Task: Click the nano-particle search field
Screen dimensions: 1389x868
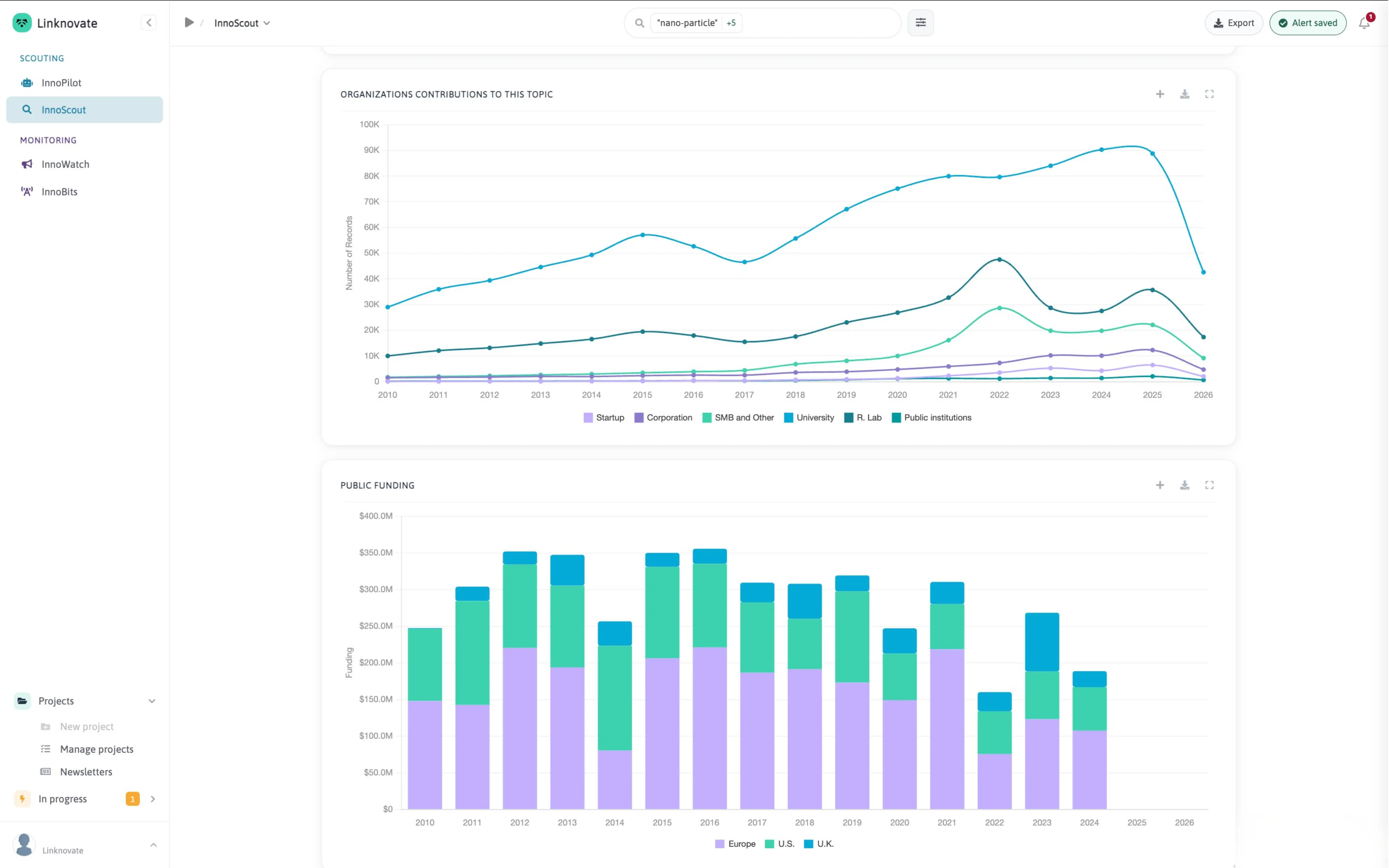Action: [x=762, y=23]
